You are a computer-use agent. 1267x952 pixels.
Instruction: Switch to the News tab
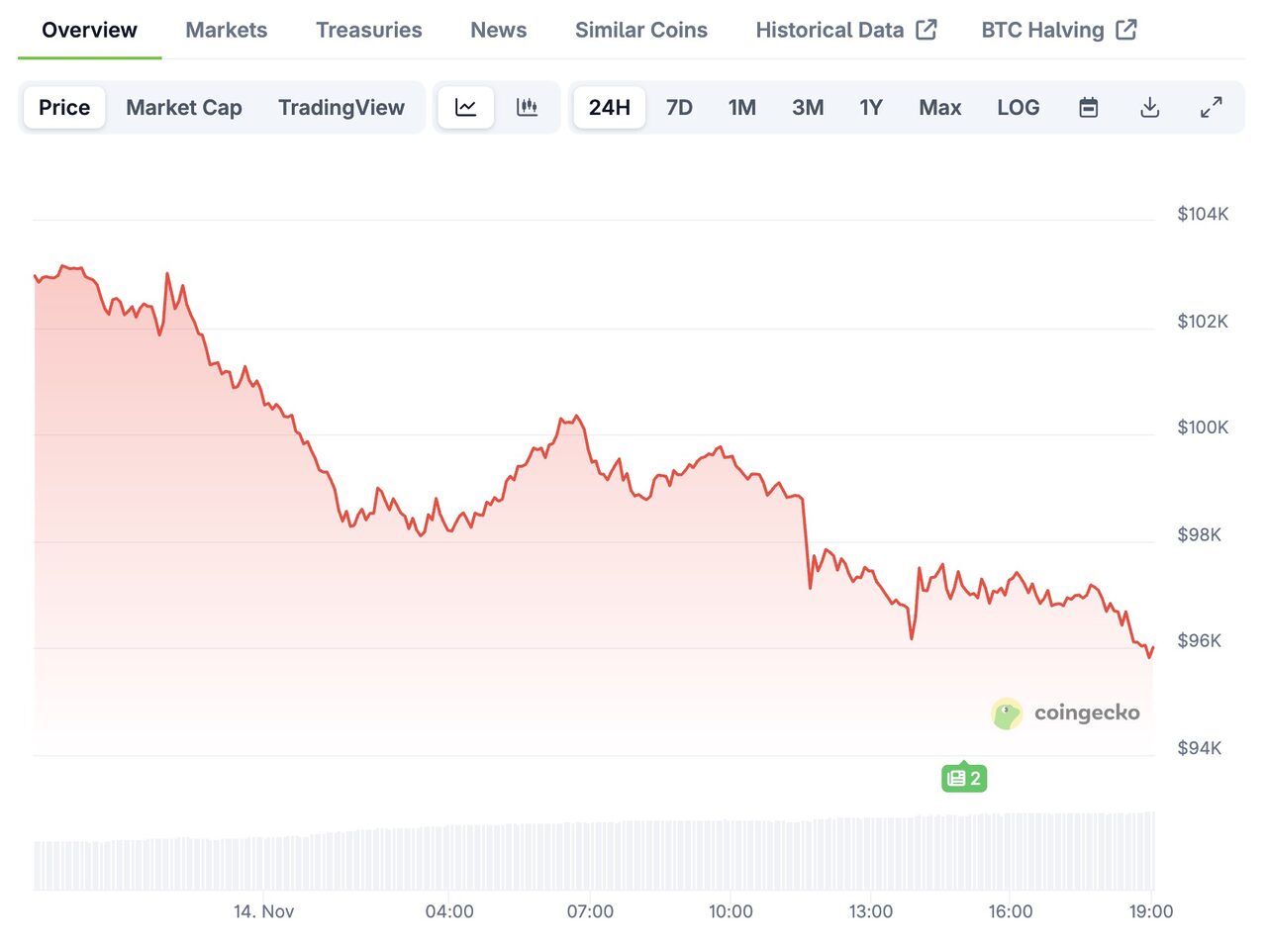(x=498, y=30)
